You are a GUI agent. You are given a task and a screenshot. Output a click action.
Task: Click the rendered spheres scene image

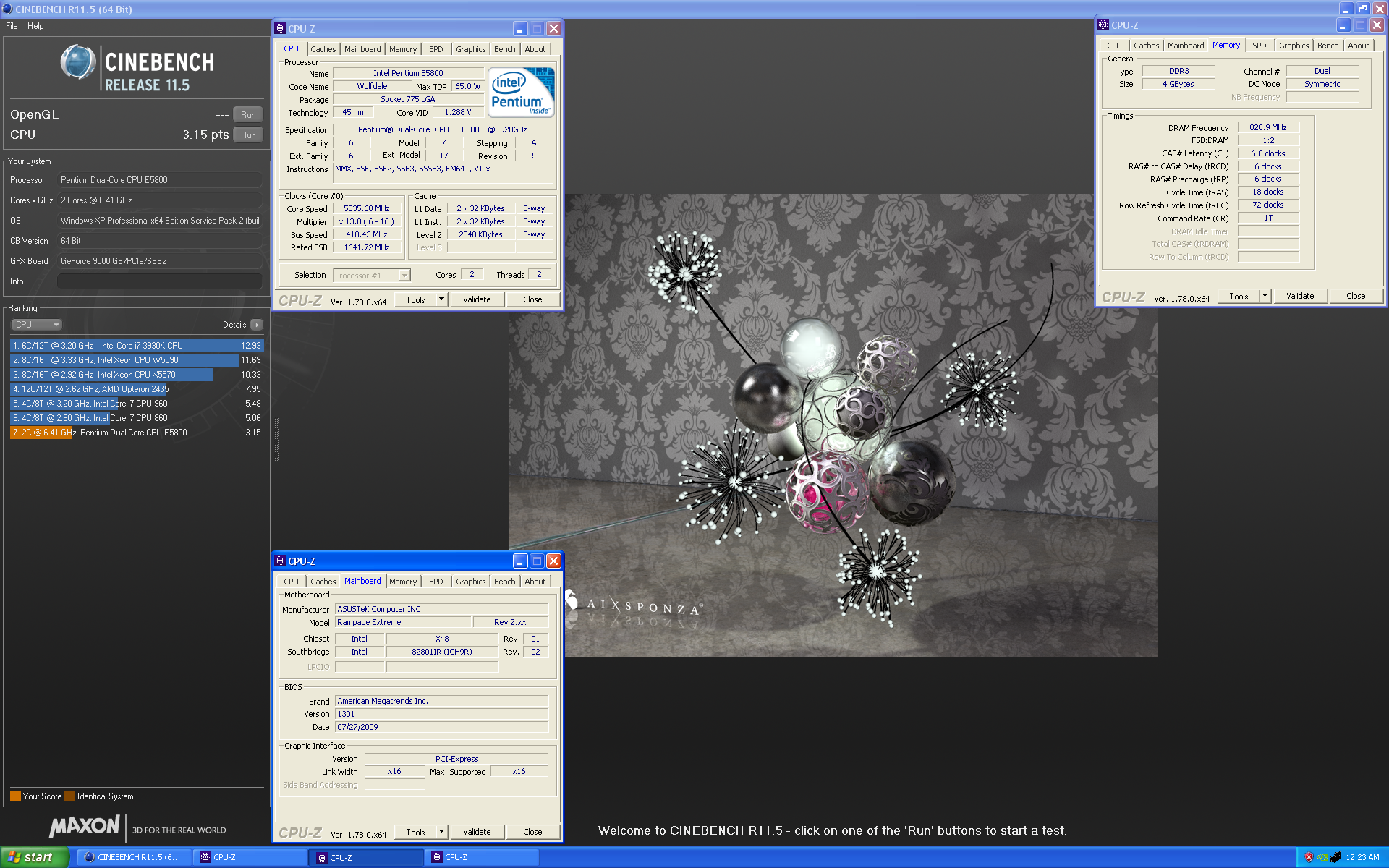[x=833, y=425]
